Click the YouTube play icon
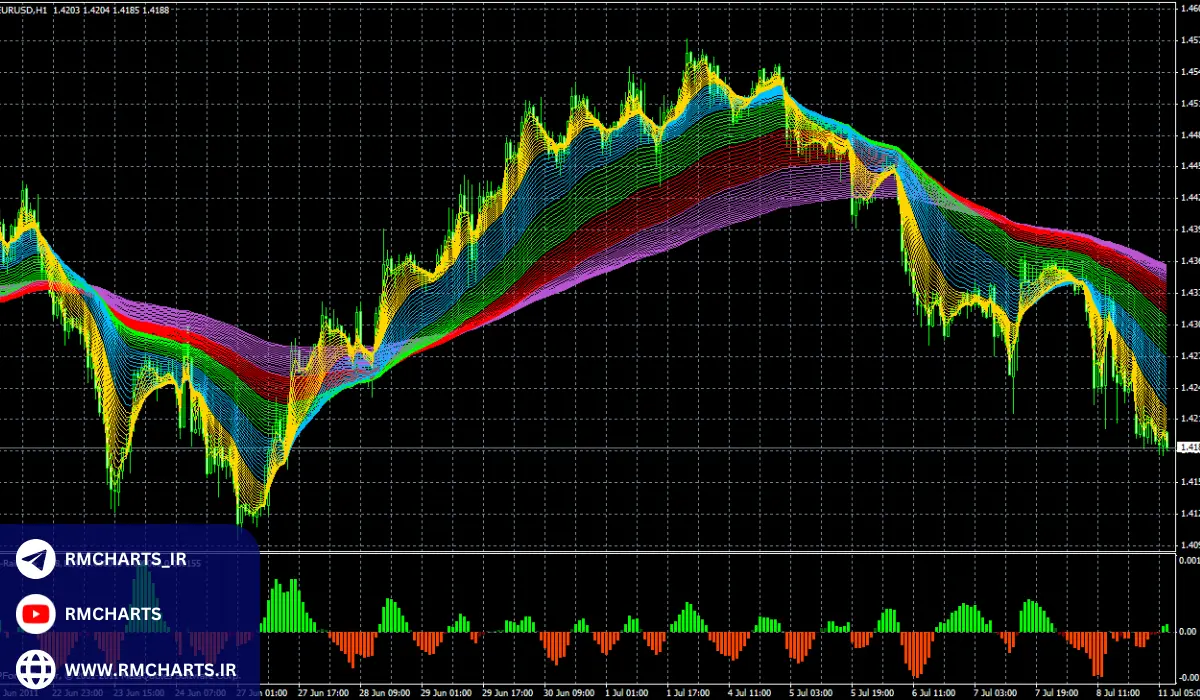This screenshot has width=1200, height=700. tap(36, 614)
